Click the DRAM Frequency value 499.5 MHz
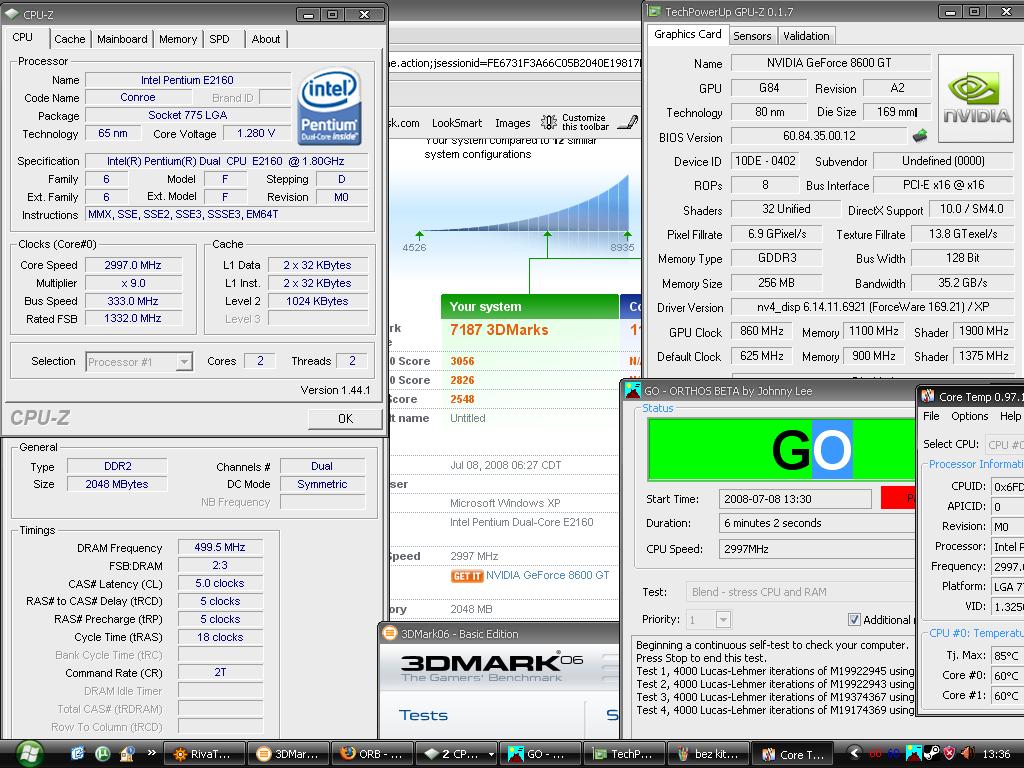The width and height of the screenshot is (1024, 768). (x=220, y=547)
